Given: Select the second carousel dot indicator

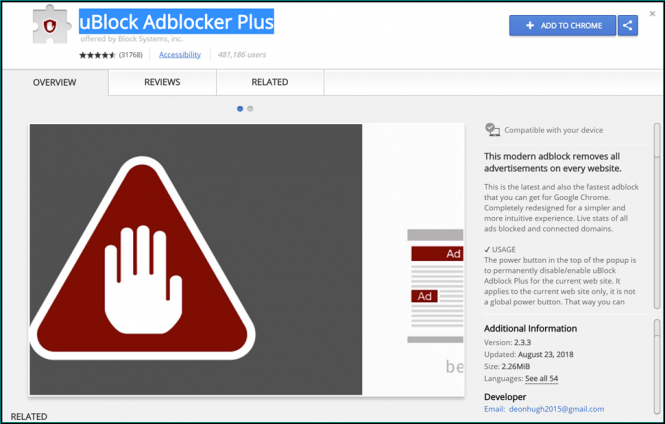Looking at the screenshot, I should coord(250,108).
